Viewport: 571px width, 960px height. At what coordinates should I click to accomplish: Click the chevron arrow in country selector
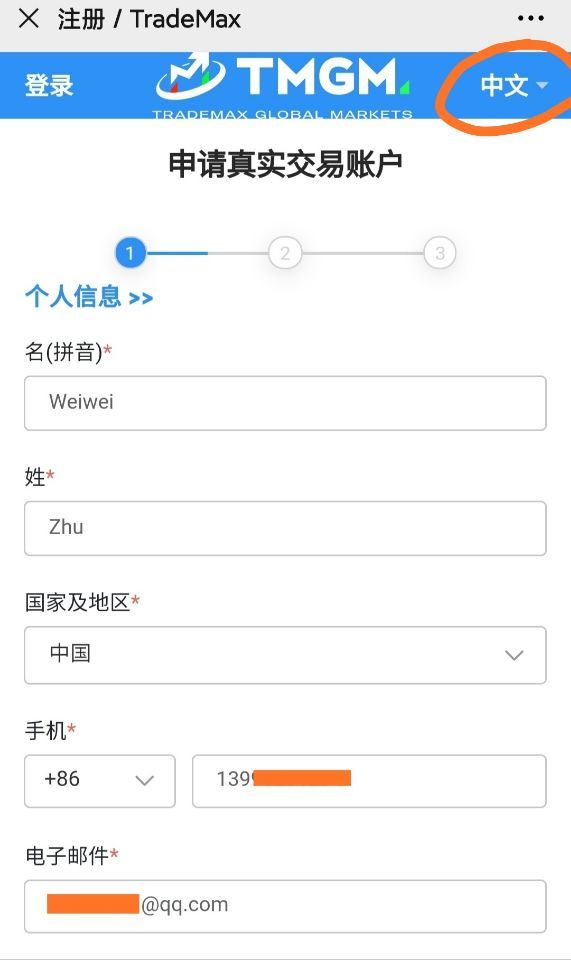[514, 655]
